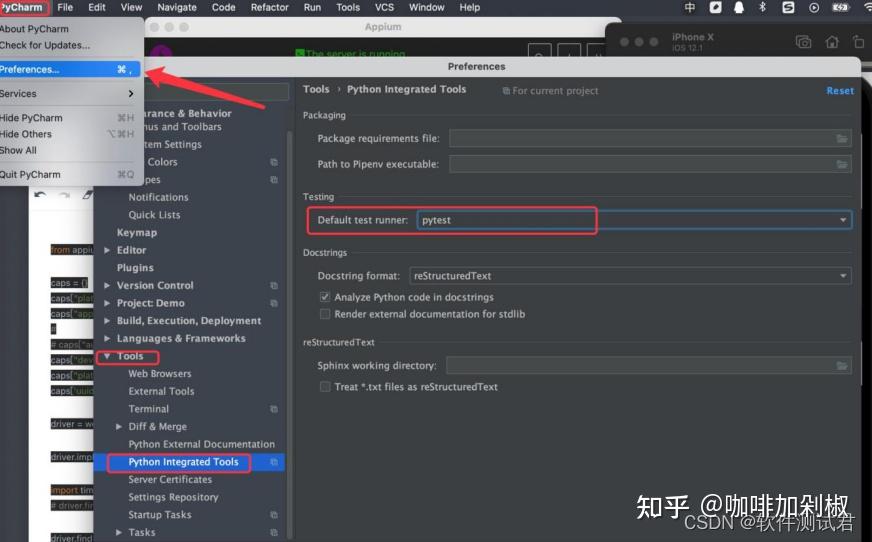Click the battery icon in menu bar

pyautogui.click(x=840, y=8)
